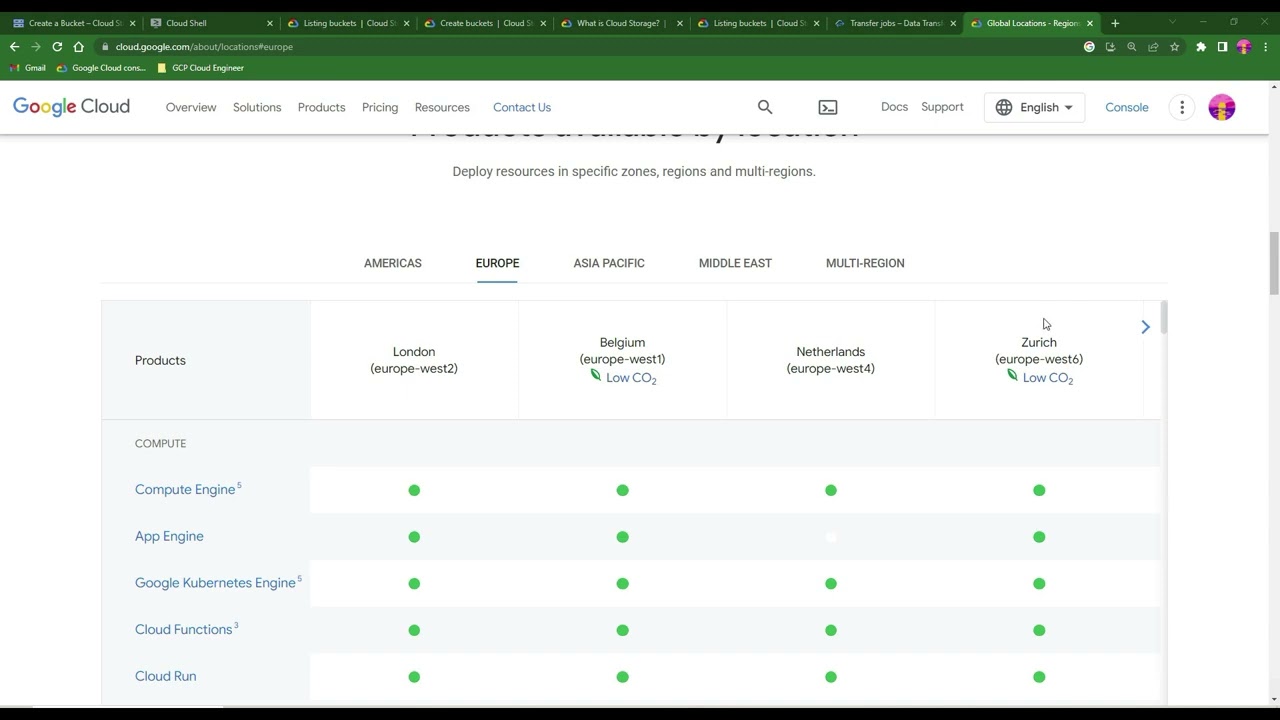Open the Google Kubernetes Engine link
The image size is (1280, 720).
(x=215, y=583)
